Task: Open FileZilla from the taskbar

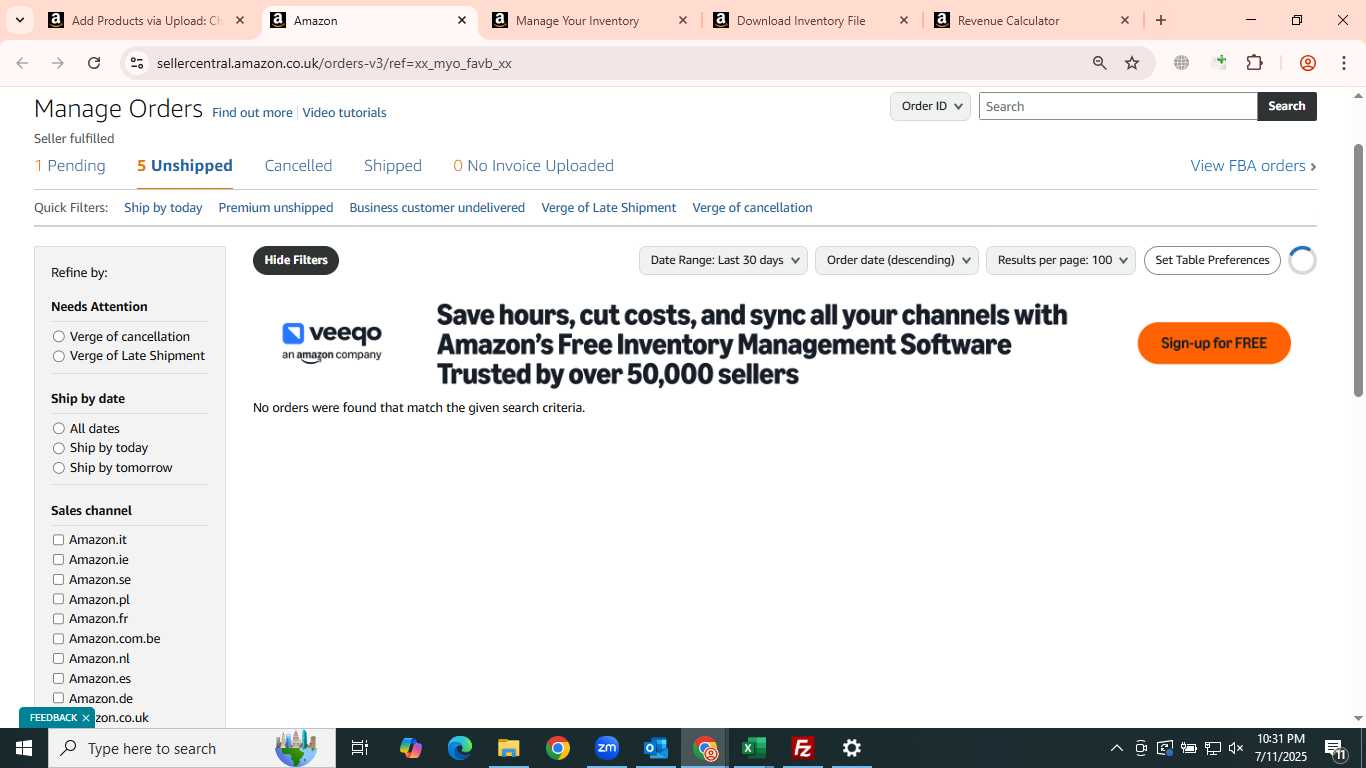Action: click(x=803, y=748)
